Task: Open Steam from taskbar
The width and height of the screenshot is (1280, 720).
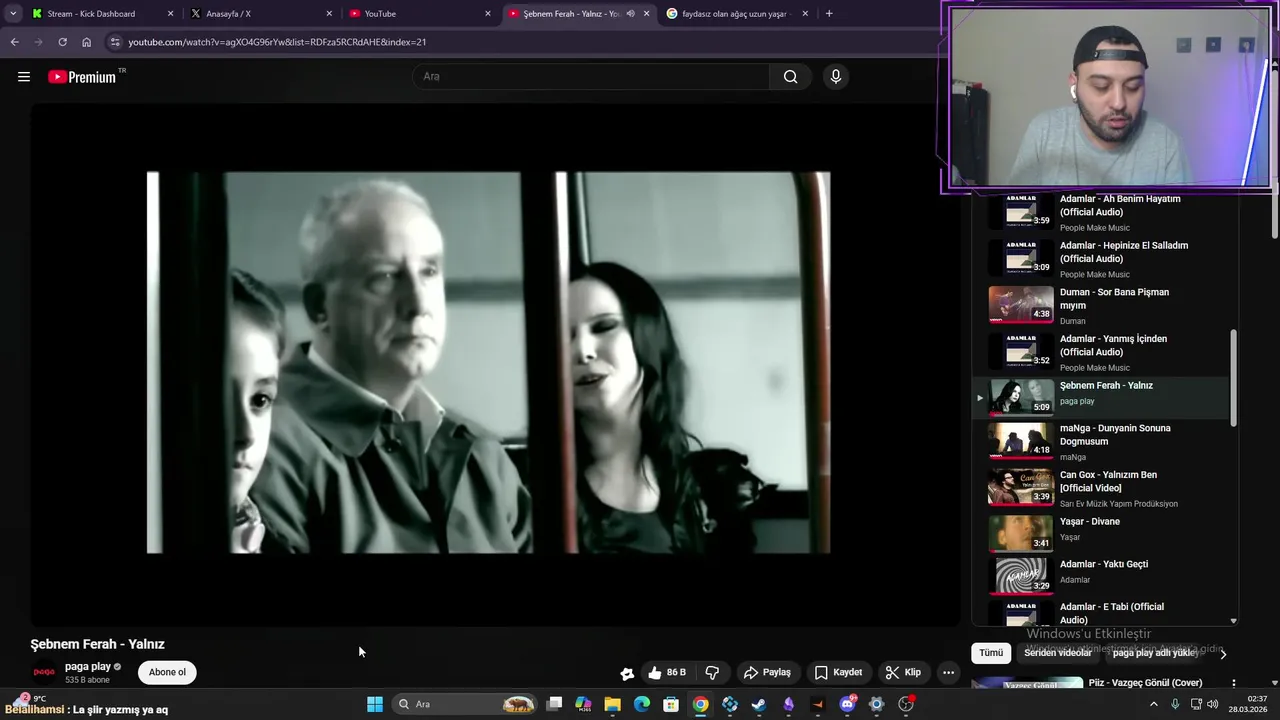Action: click(759, 704)
